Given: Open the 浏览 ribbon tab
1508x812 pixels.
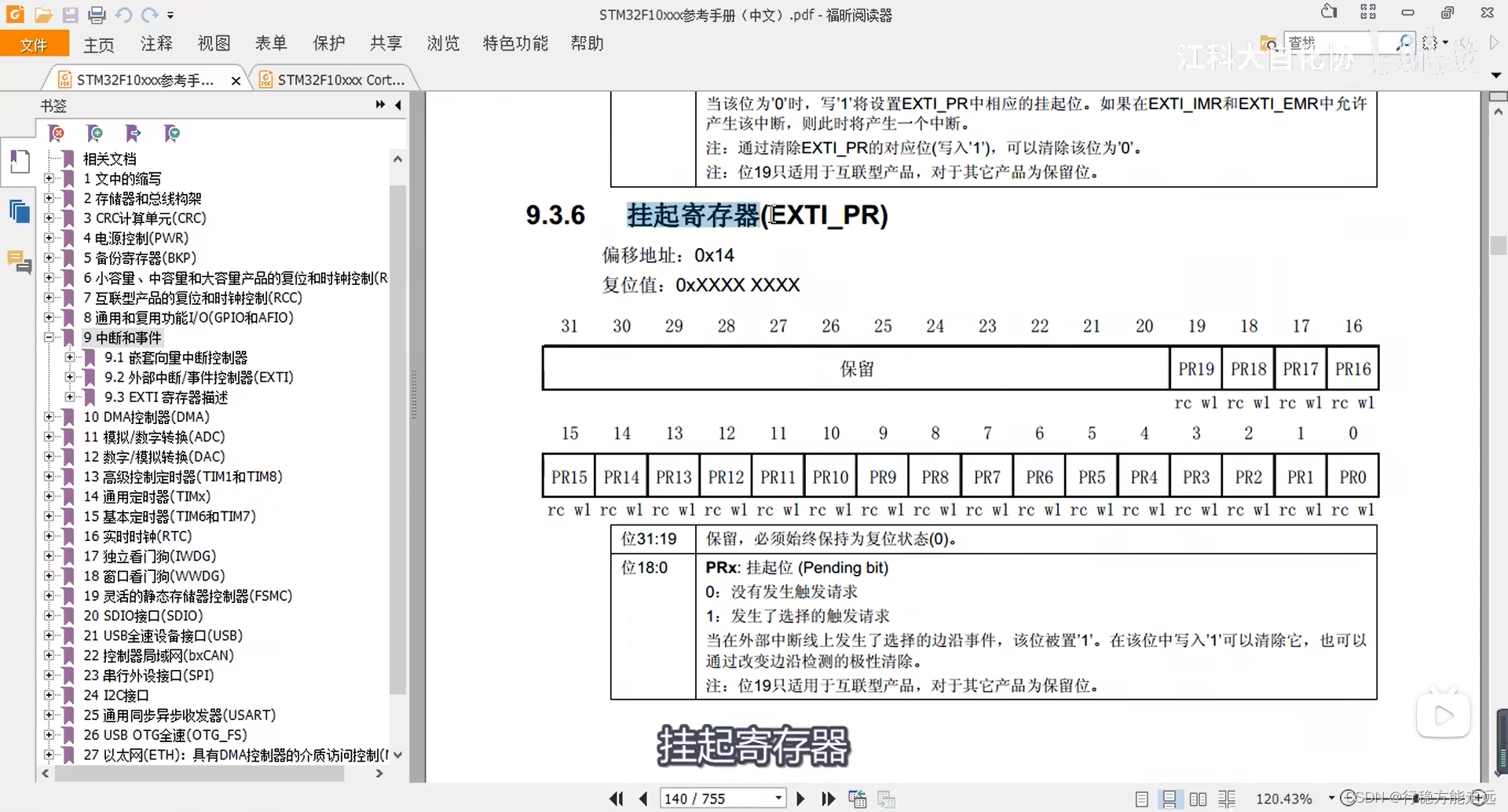Looking at the screenshot, I should pyautogui.click(x=443, y=43).
